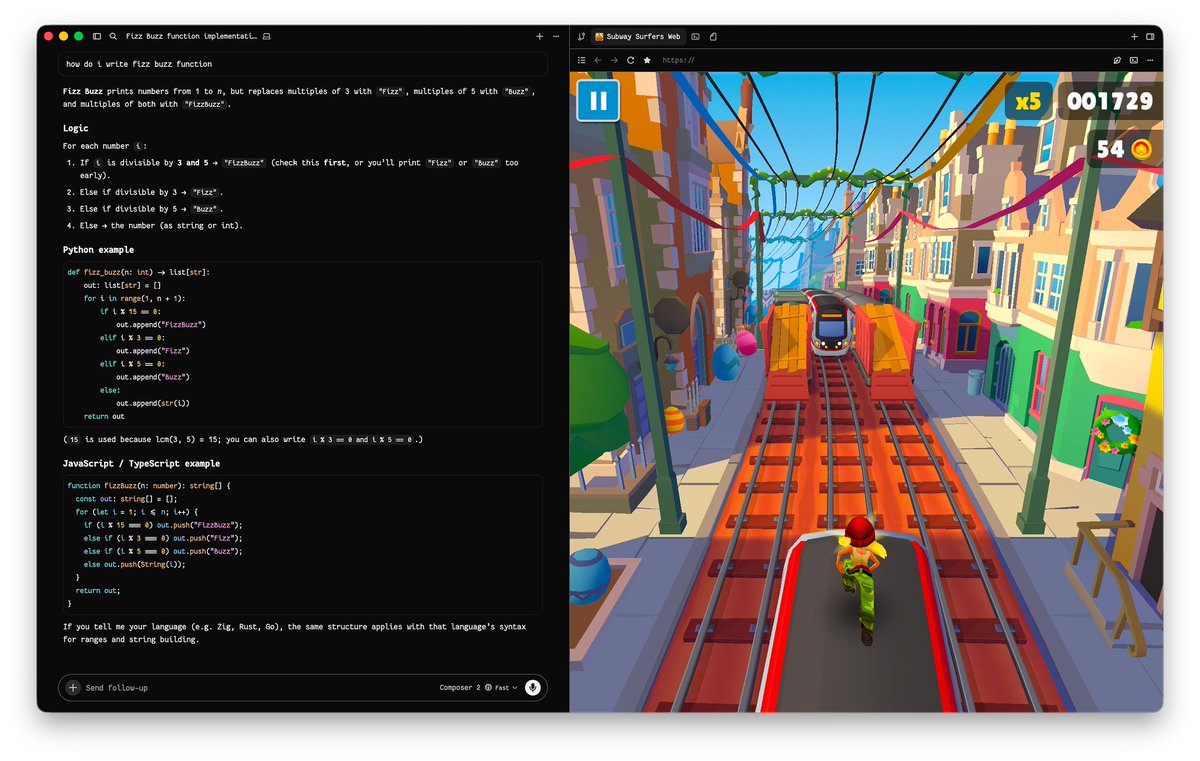Viewport: 1200px width, 761px height.
Task: Click 'const out: string[] = [];' code line
Action: pyautogui.click(x=126, y=499)
